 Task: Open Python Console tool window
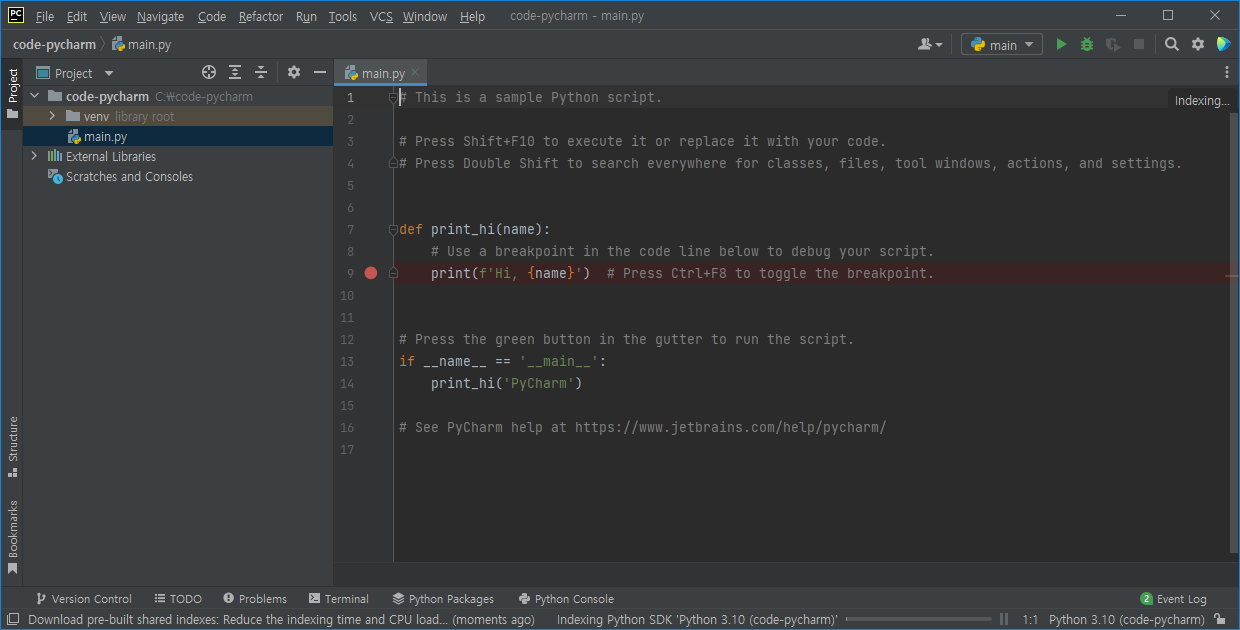pyautogui.click(x=566, y=599)
